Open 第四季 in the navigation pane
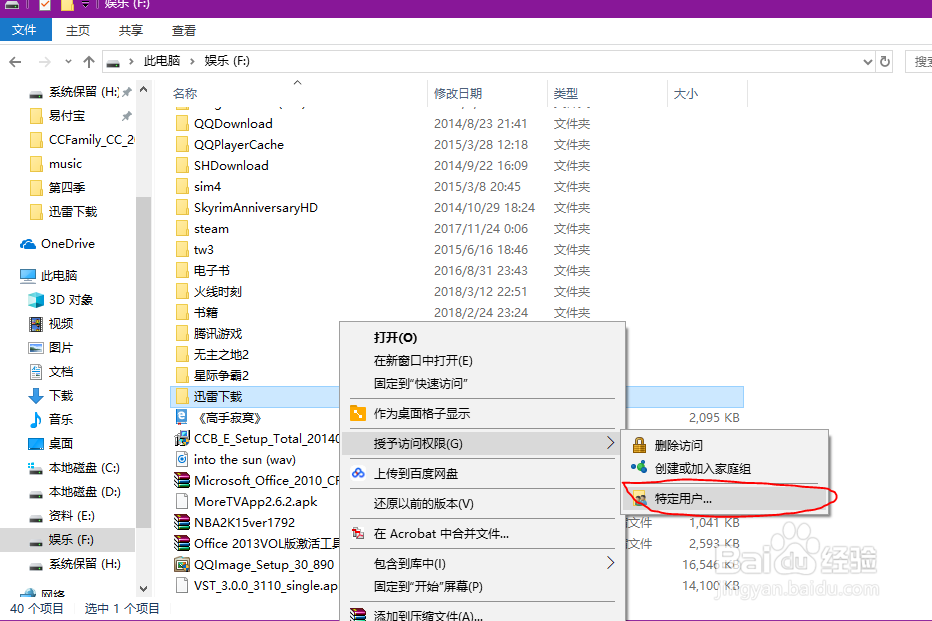The height and width of the screenshot is (621, 932). click(x=67, y=188)
